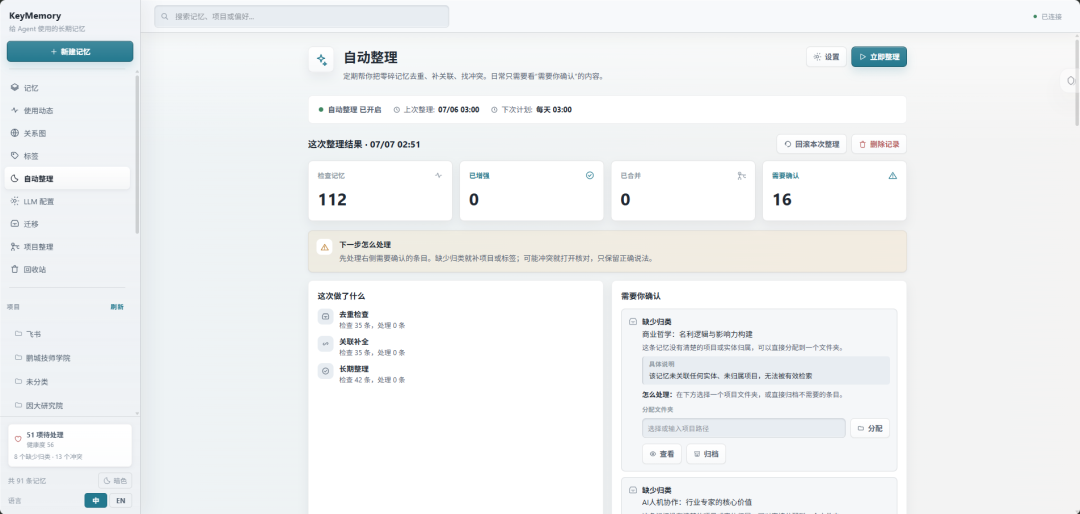The image size is (1080, 514).
Task: Open LLM 配置 settings page
Action: click(x=67, y=201)
